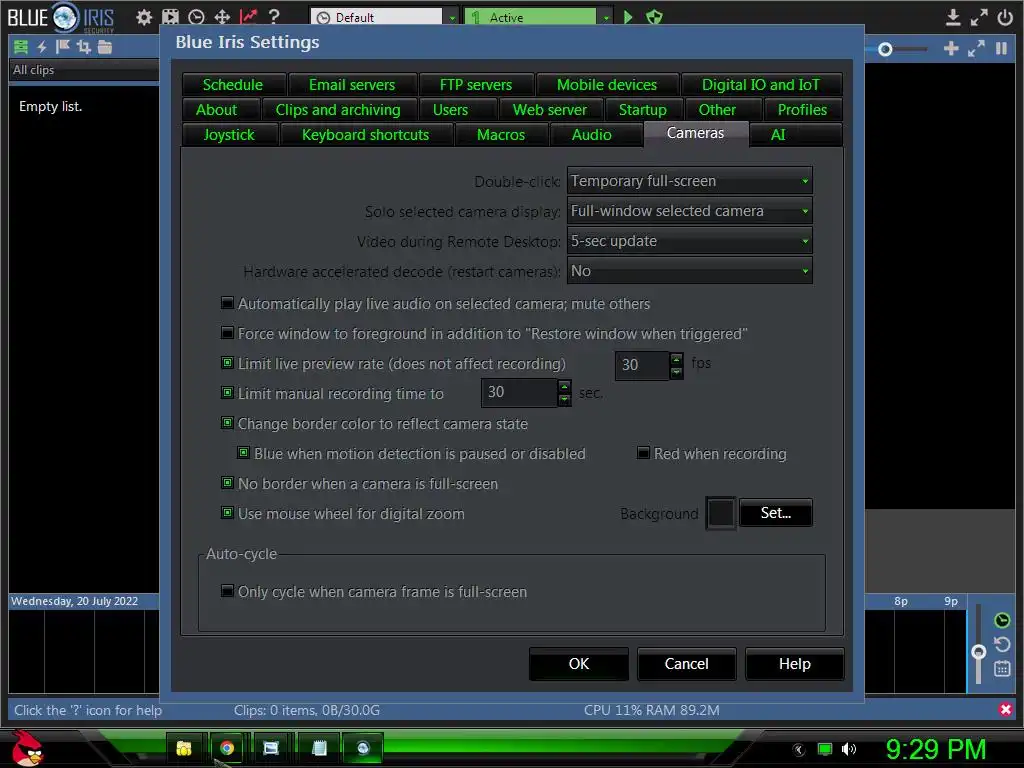Screen dimensions: 1024x768
Task: Click the plus add camera icon
Action: click(x=951, y=48)
